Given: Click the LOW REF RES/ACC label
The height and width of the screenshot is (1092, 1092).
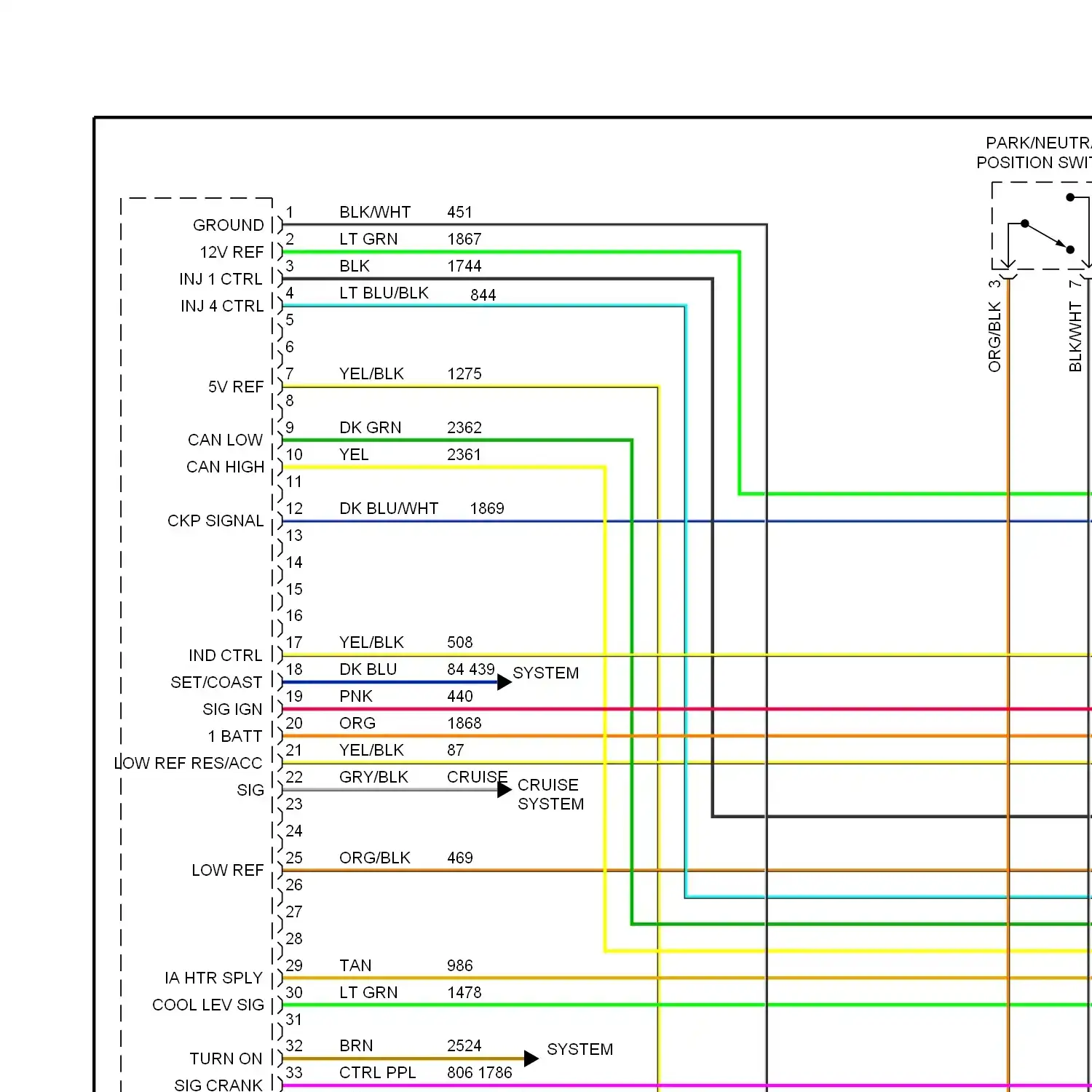Looking at the screenshot, I should 188,763.
